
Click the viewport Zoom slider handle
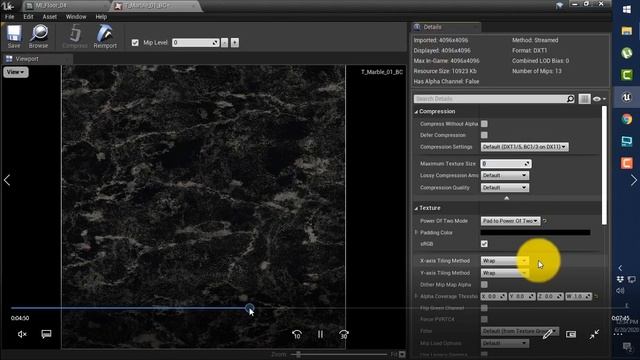click(x=298, y=355)
